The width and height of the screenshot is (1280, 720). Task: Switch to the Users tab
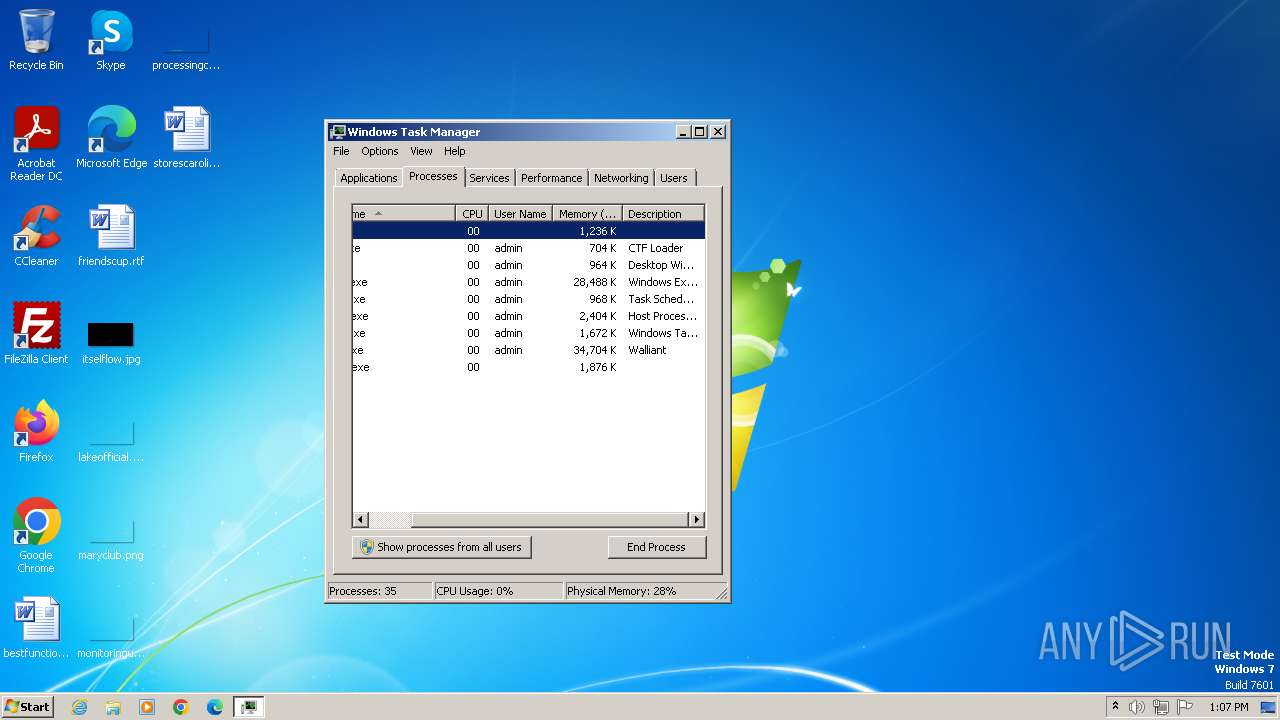pyautogui.click(x=674, y=178)
